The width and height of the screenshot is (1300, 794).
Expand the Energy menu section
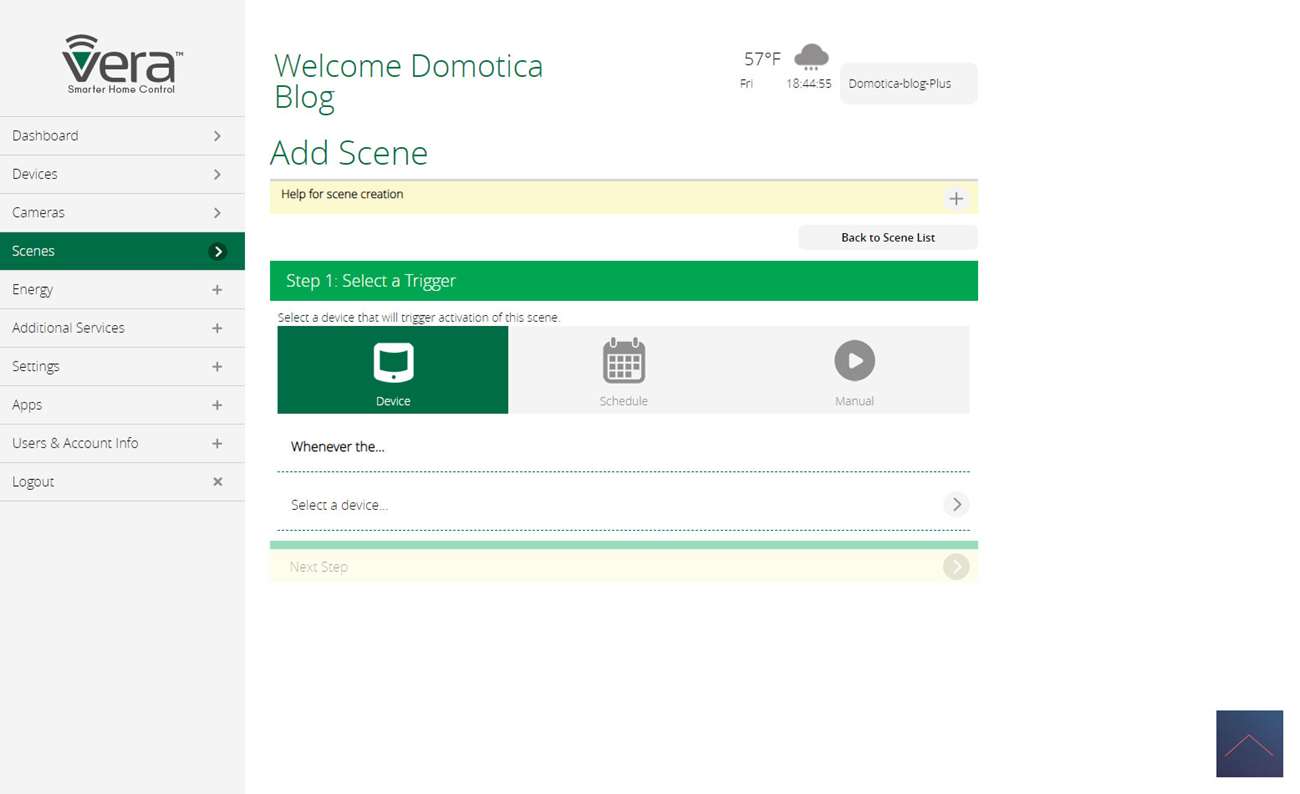(217, 290)
